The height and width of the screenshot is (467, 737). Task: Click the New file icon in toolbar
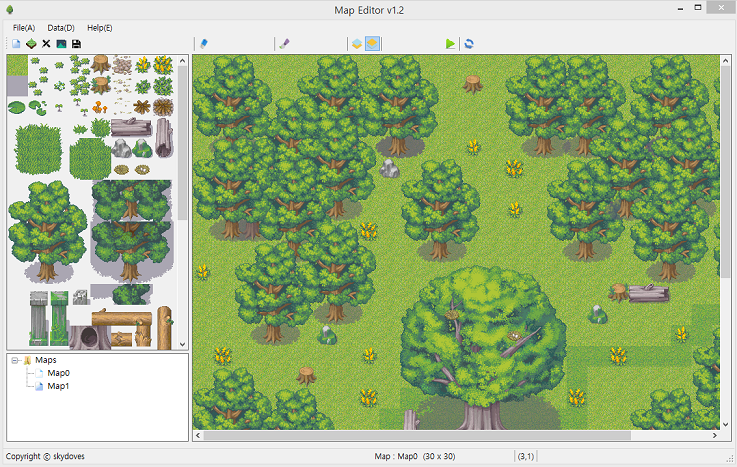click(16, 44)
